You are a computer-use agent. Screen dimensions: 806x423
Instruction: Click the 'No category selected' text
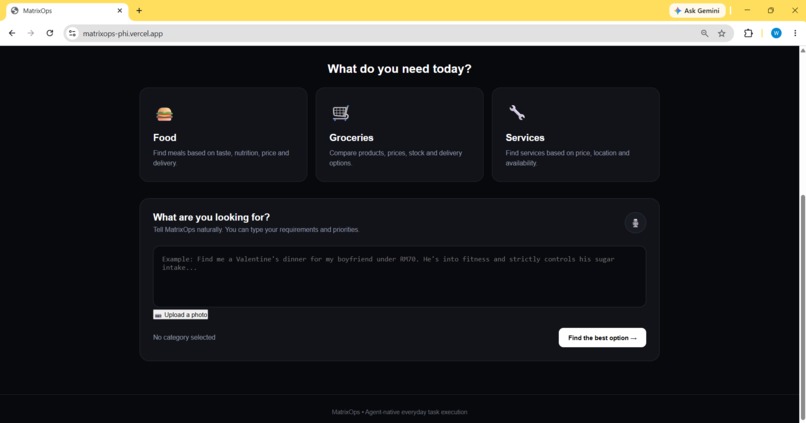coord(184,338)
